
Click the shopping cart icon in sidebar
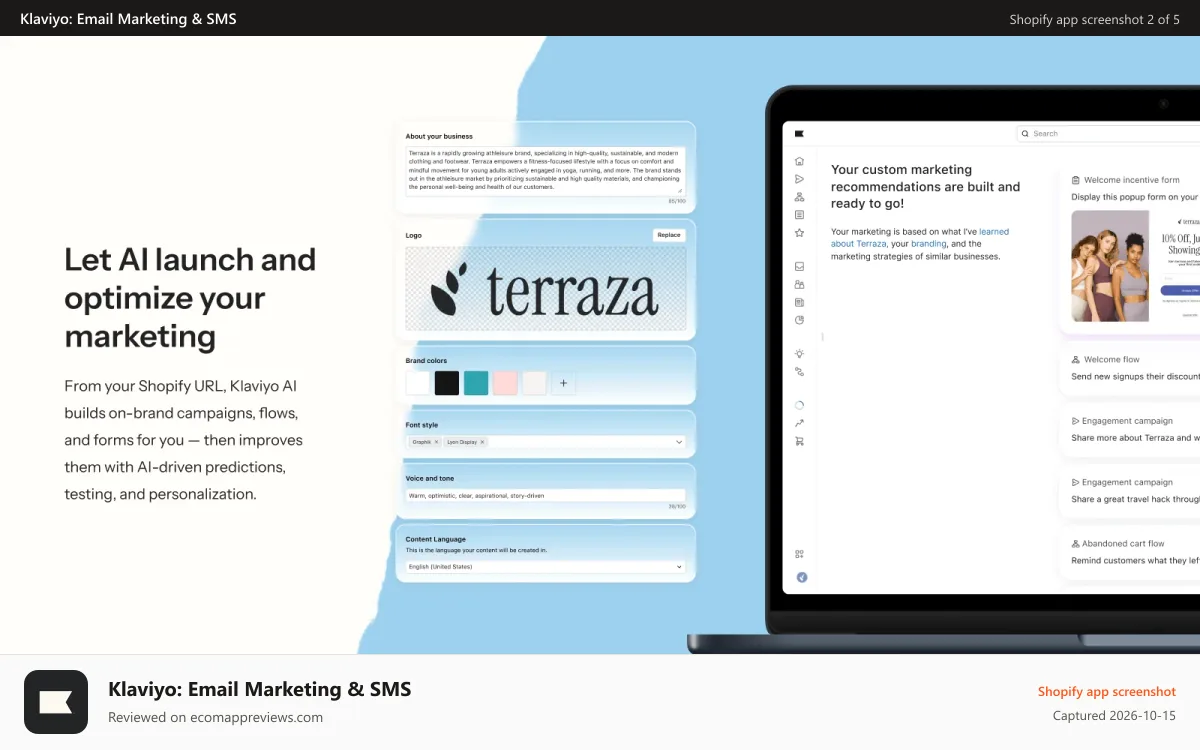coord(799,441)
